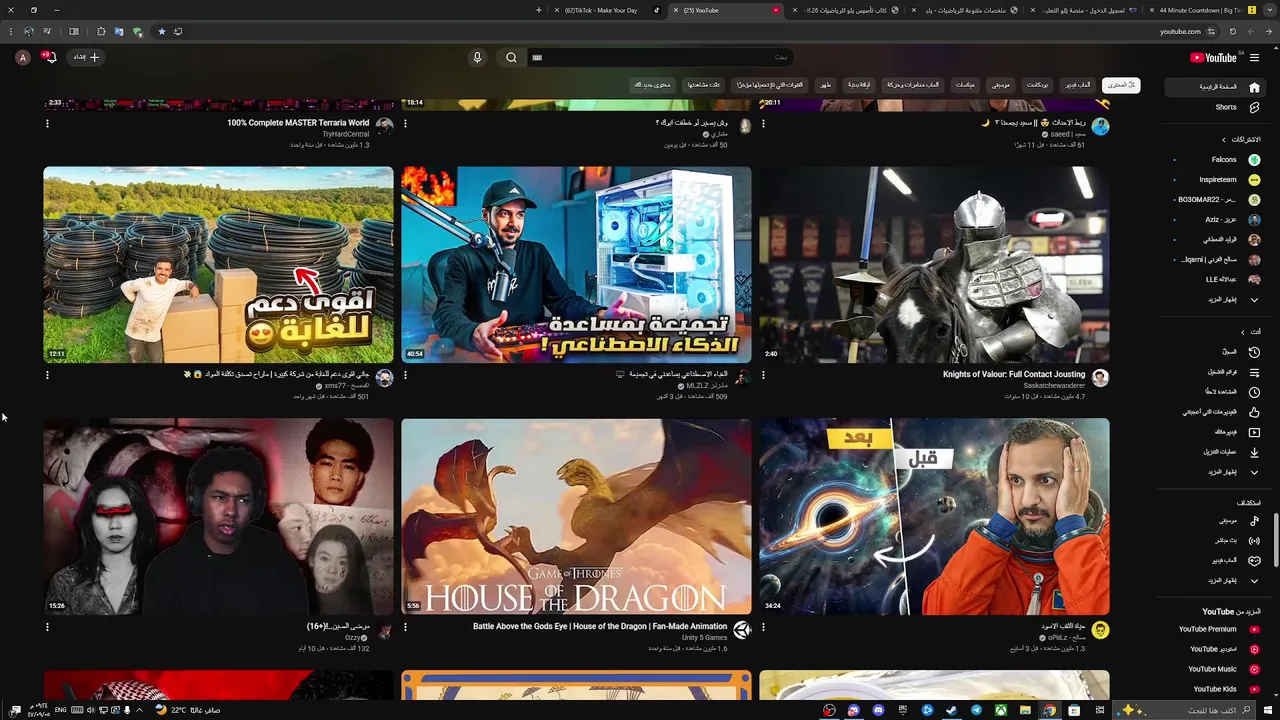
Task: Select the All content filter chip
Action: coord(1120,85)
